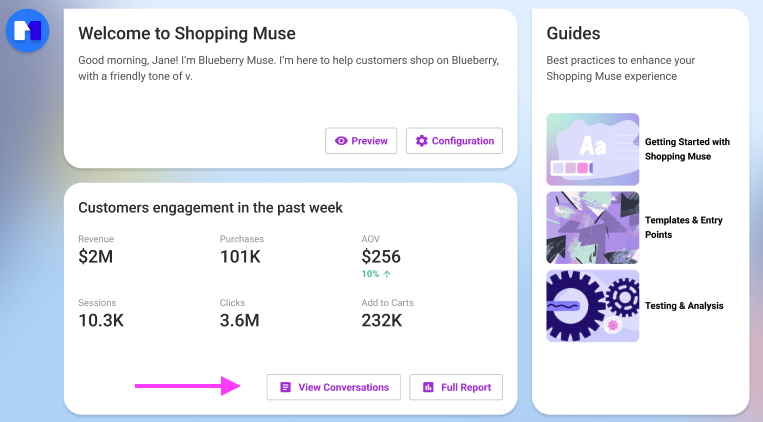Screen dimensions: 763x422
Task: Select the Getting Started with Shopping Muse link
Action: tap(687, 149)
